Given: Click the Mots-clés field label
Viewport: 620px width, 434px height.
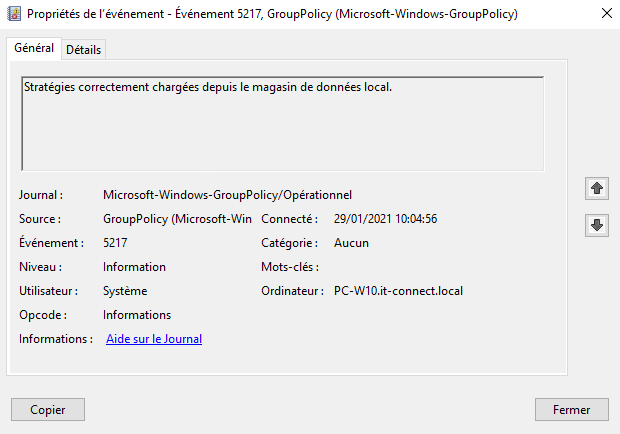Looking at the screenshot, I should click(289, 267).
